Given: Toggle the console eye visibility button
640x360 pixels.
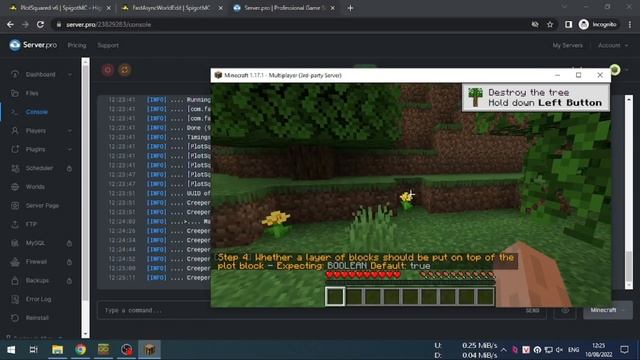Looking at the screenshot, I should tap(565, 310).
